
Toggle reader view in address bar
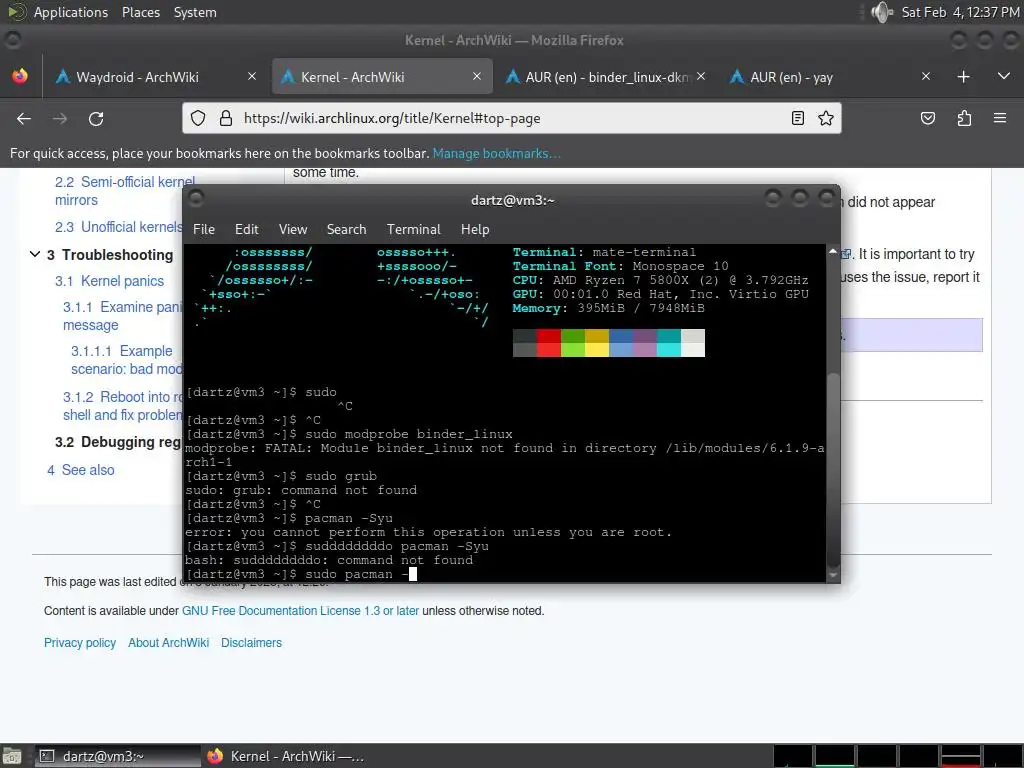pos(797,118)
